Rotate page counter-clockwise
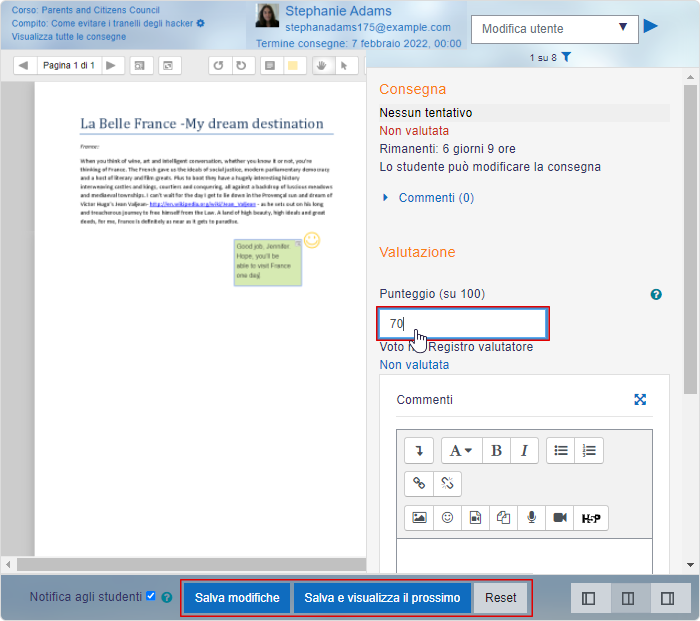Image resolution: width=700 pixels, height=621 pixels. (x=219, y=66)
